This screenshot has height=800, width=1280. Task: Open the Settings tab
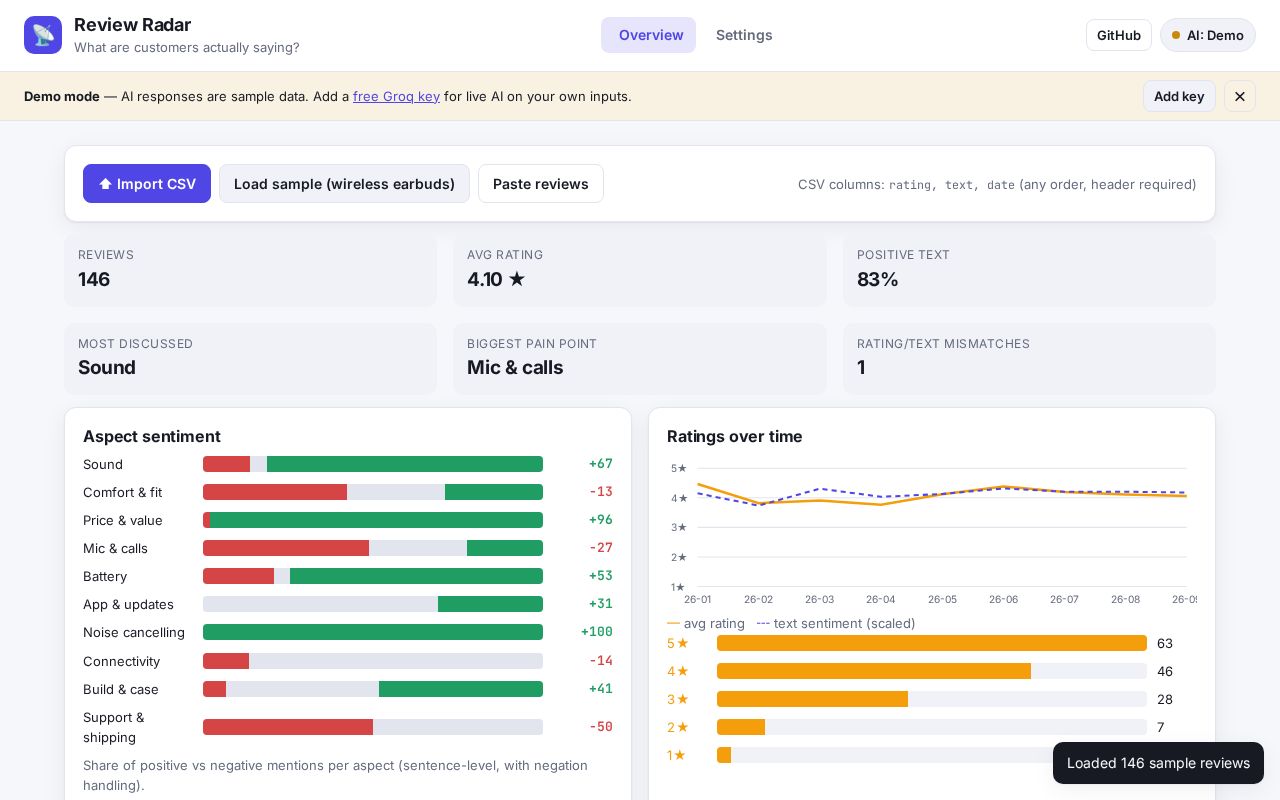(744, 35)
